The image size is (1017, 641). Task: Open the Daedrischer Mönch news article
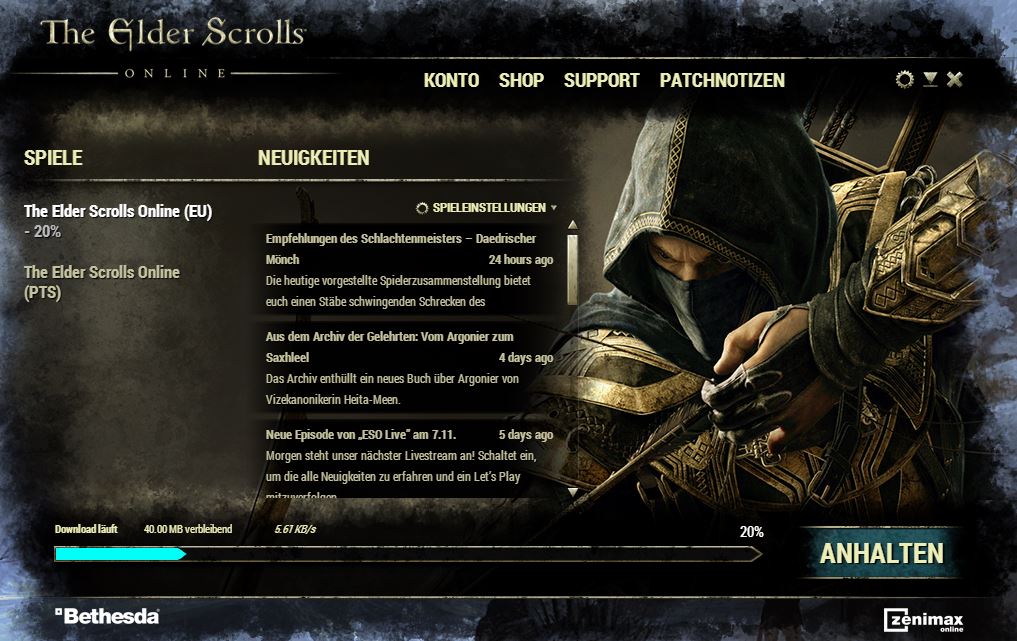(409, 269)
